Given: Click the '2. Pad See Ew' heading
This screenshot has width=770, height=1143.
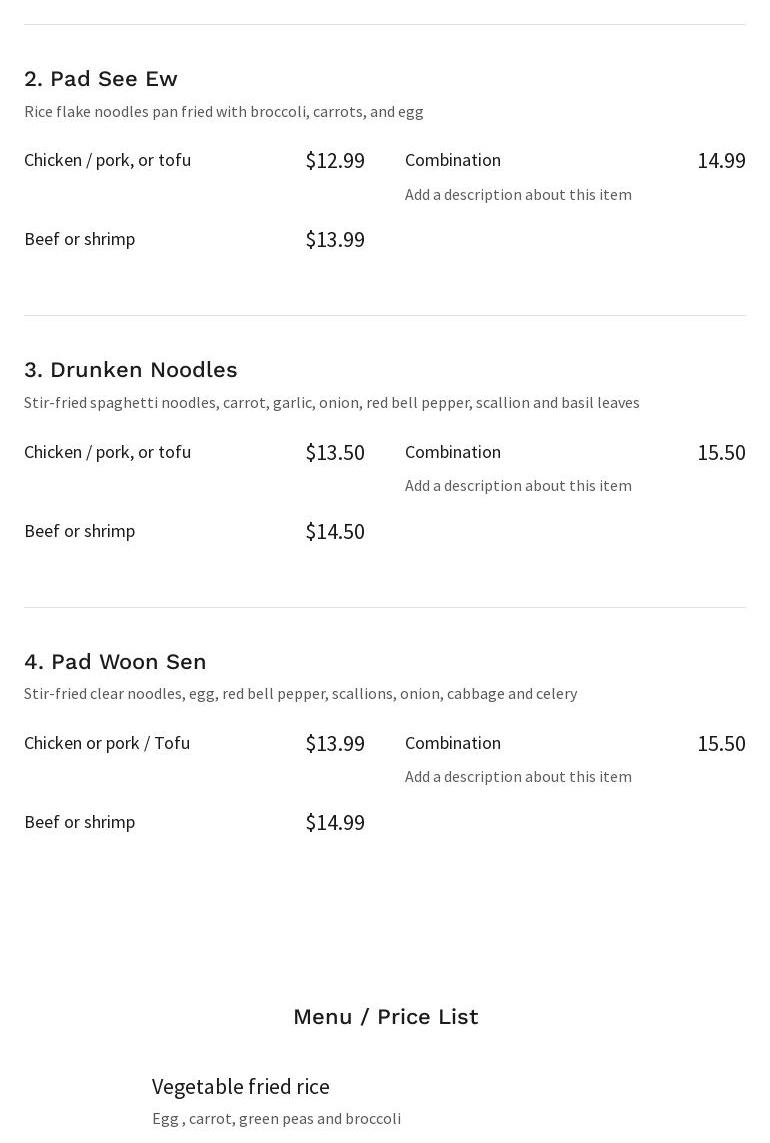Looking at the screenshot, I should coord(101,79).
